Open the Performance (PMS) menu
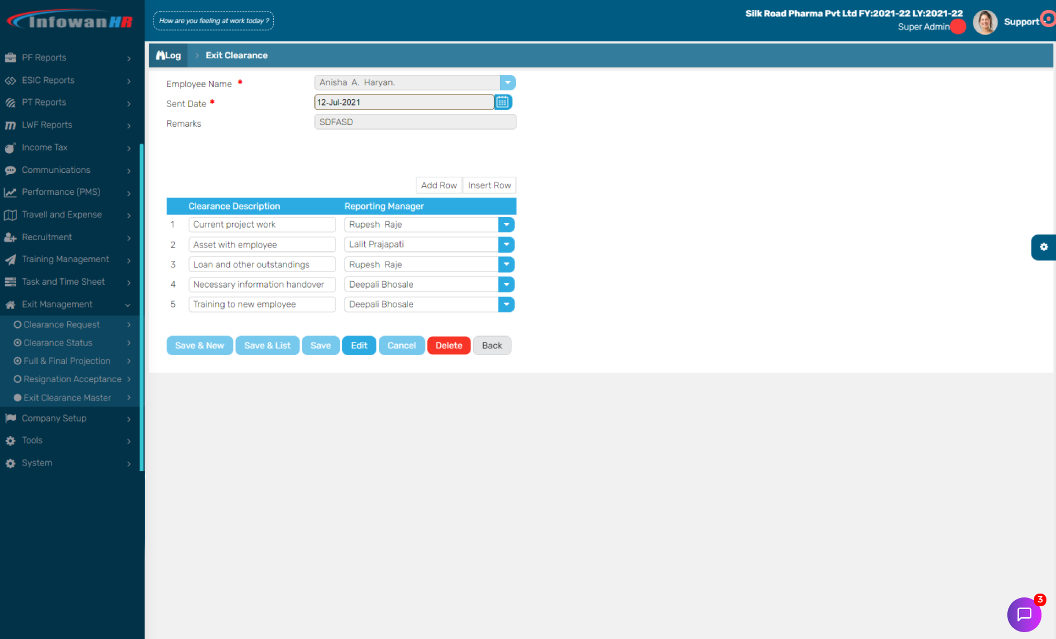 [x=62, y=192]
